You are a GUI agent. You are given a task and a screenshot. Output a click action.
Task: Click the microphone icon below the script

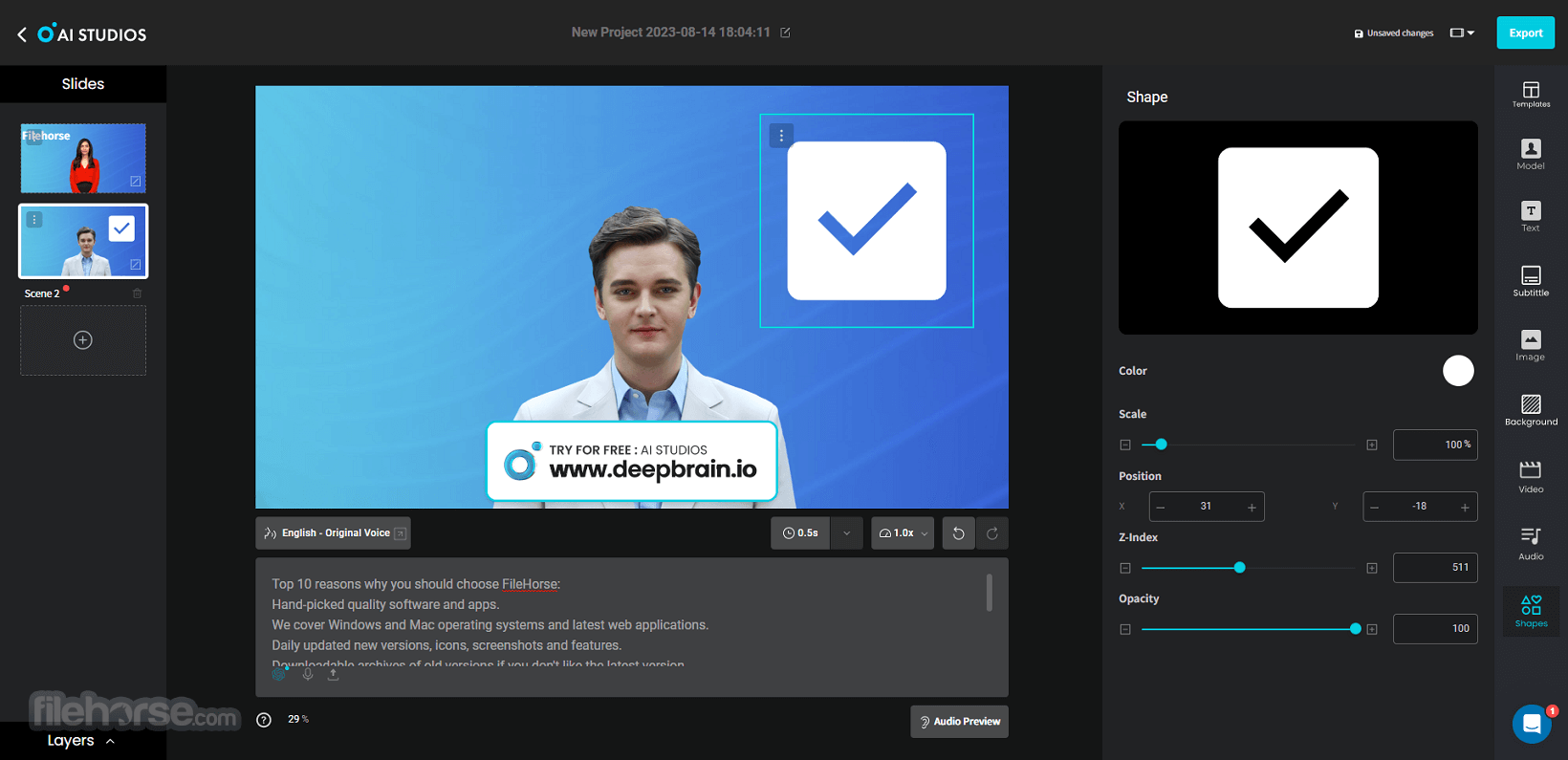tap(308, 674)
